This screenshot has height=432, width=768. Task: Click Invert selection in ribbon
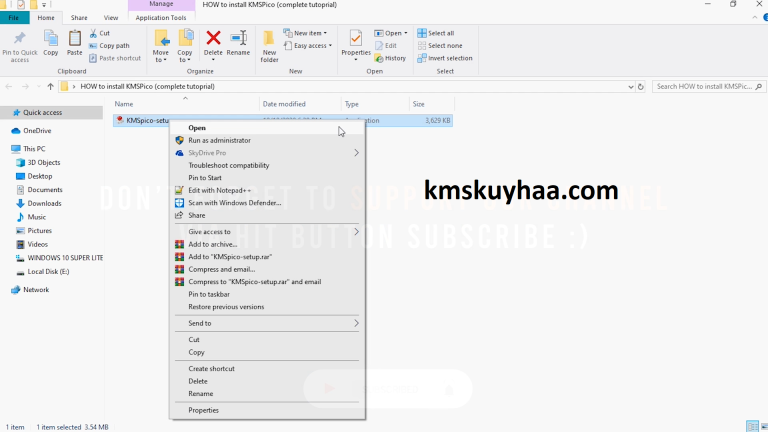coord(445,58)
